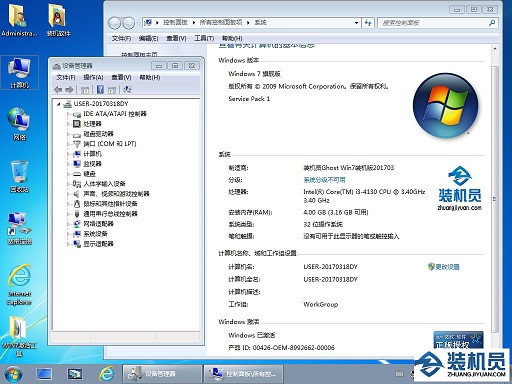This screenshot has height=384, width=512.
Task: Click the show desktop icon beside Start
Action: coord(44,374)
